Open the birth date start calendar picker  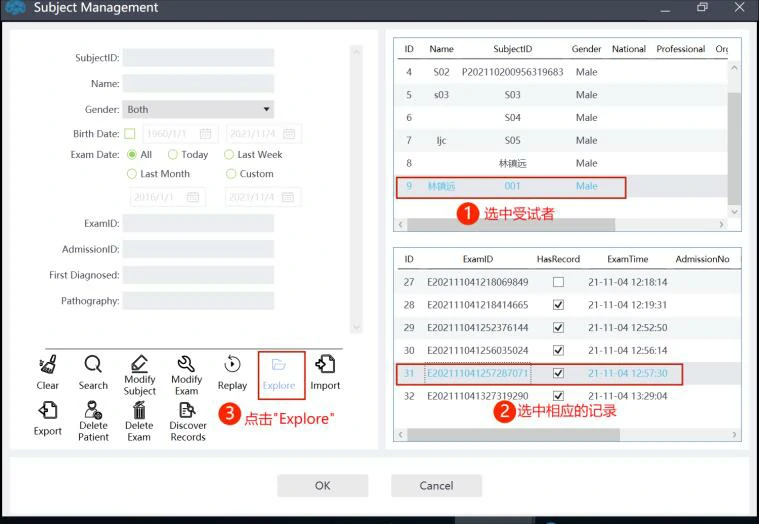tap(205, 134)
